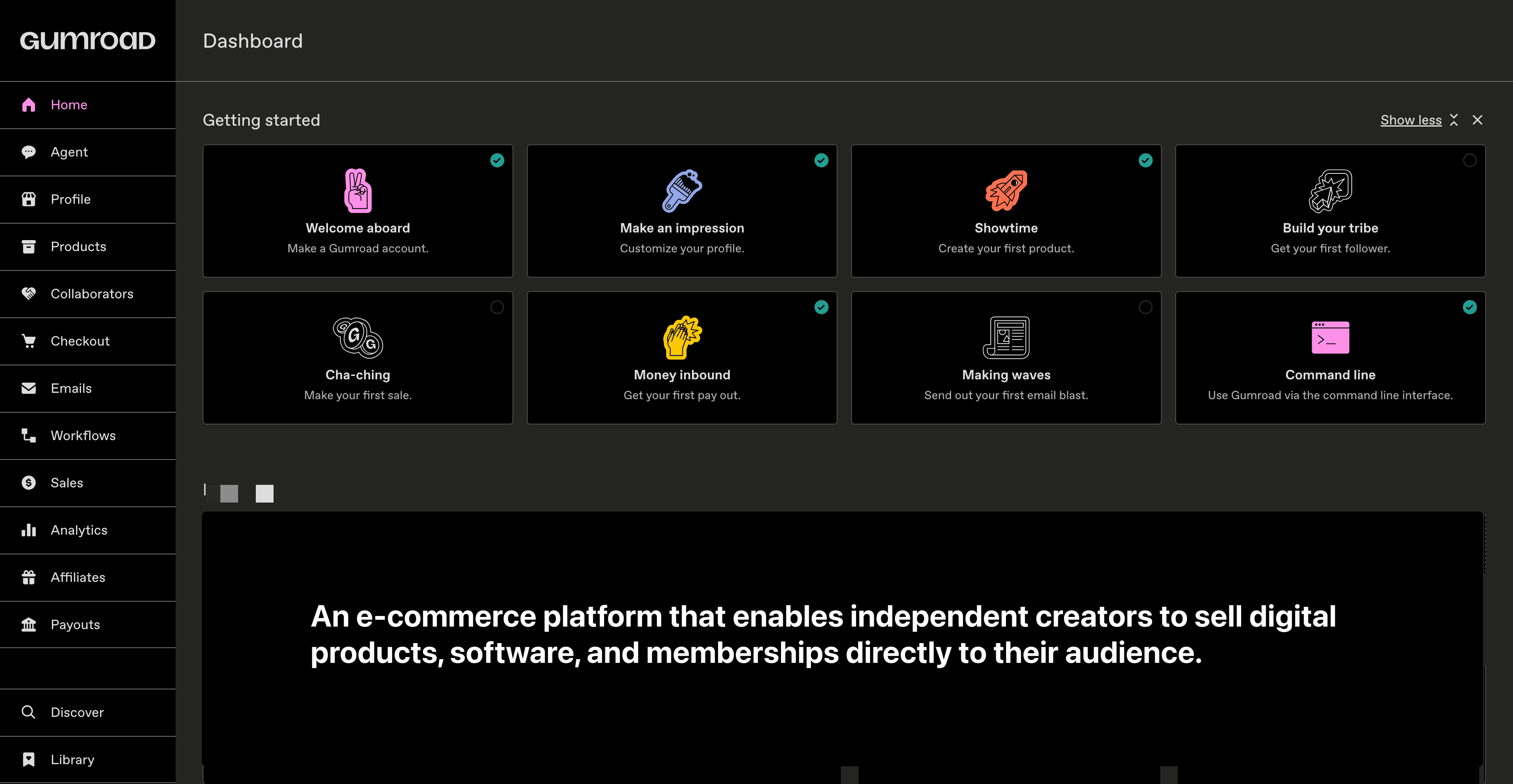Click the Dashboard page heading
1513x784 pixels.
pyautogui.click(x=252, y=41)
